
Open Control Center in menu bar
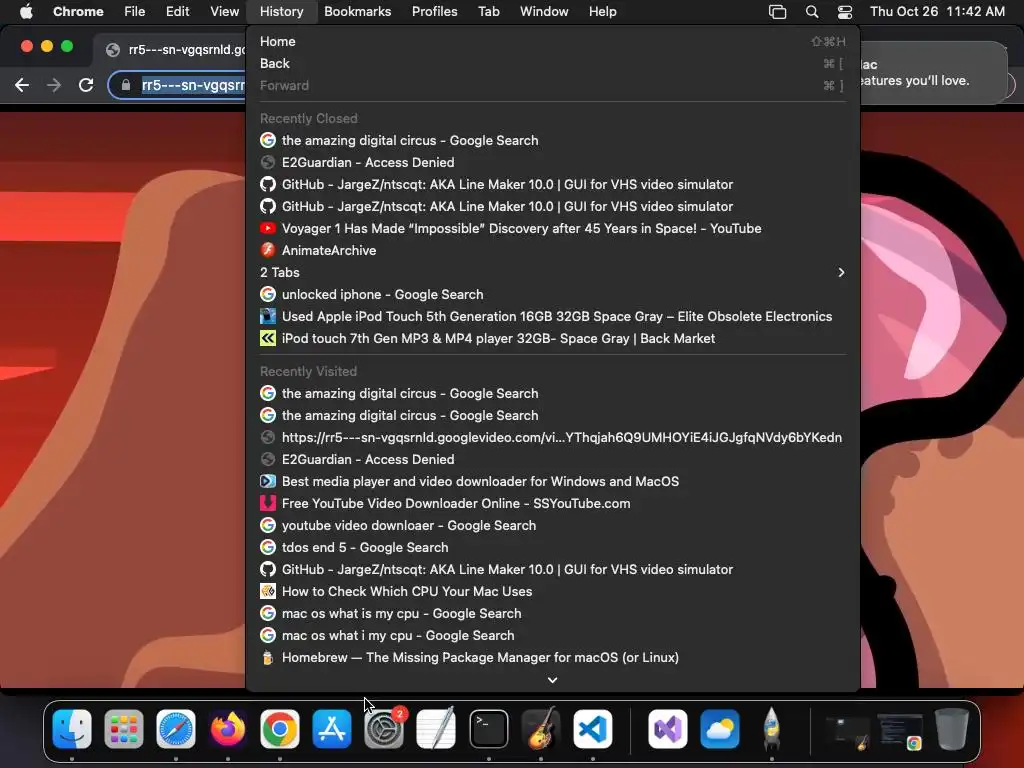tap(844, 11)
